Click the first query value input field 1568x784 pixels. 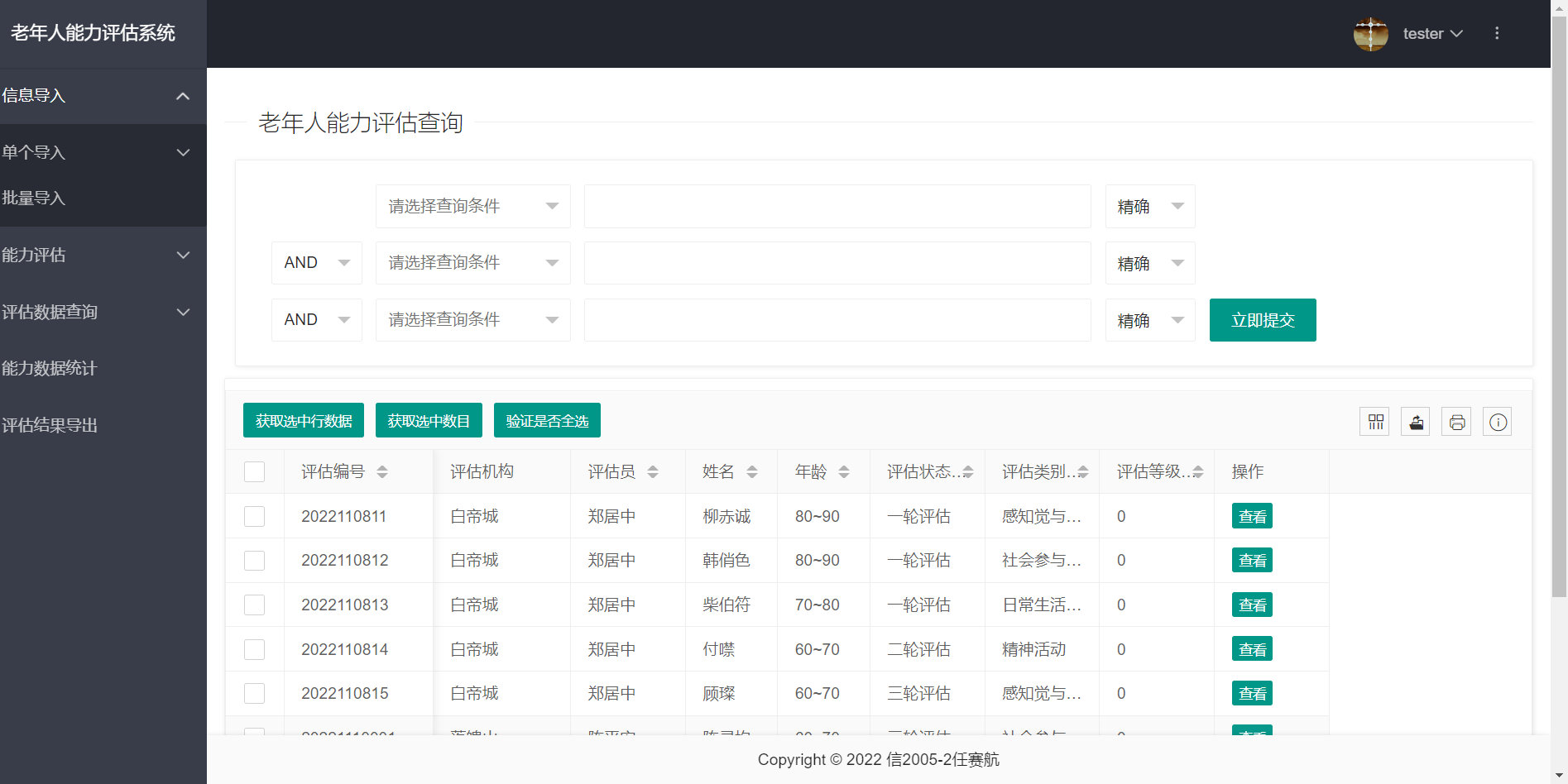(837, 206)
